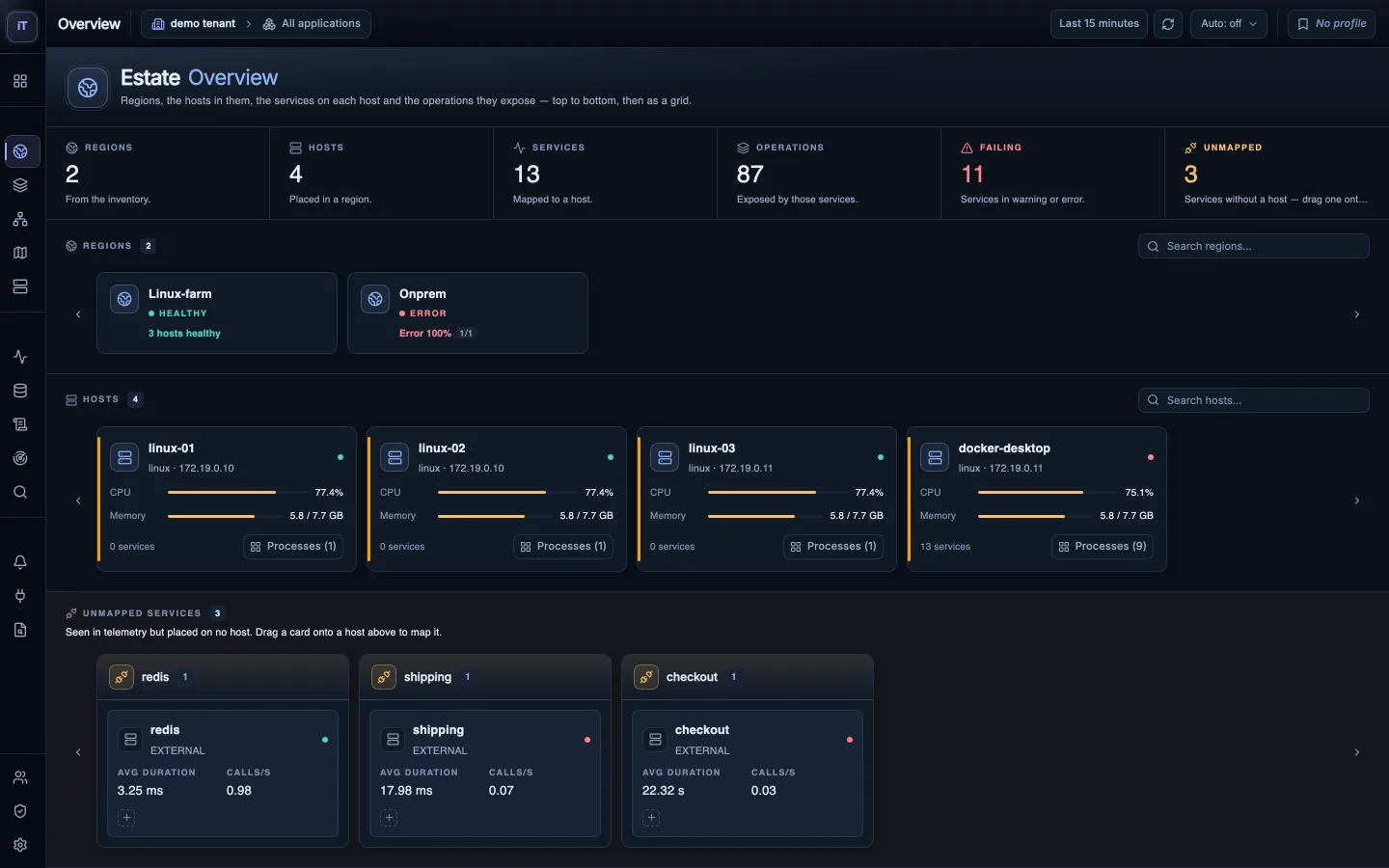
Task: Open the Last 15 minutes time range
Action: (x=1099, y=24)
